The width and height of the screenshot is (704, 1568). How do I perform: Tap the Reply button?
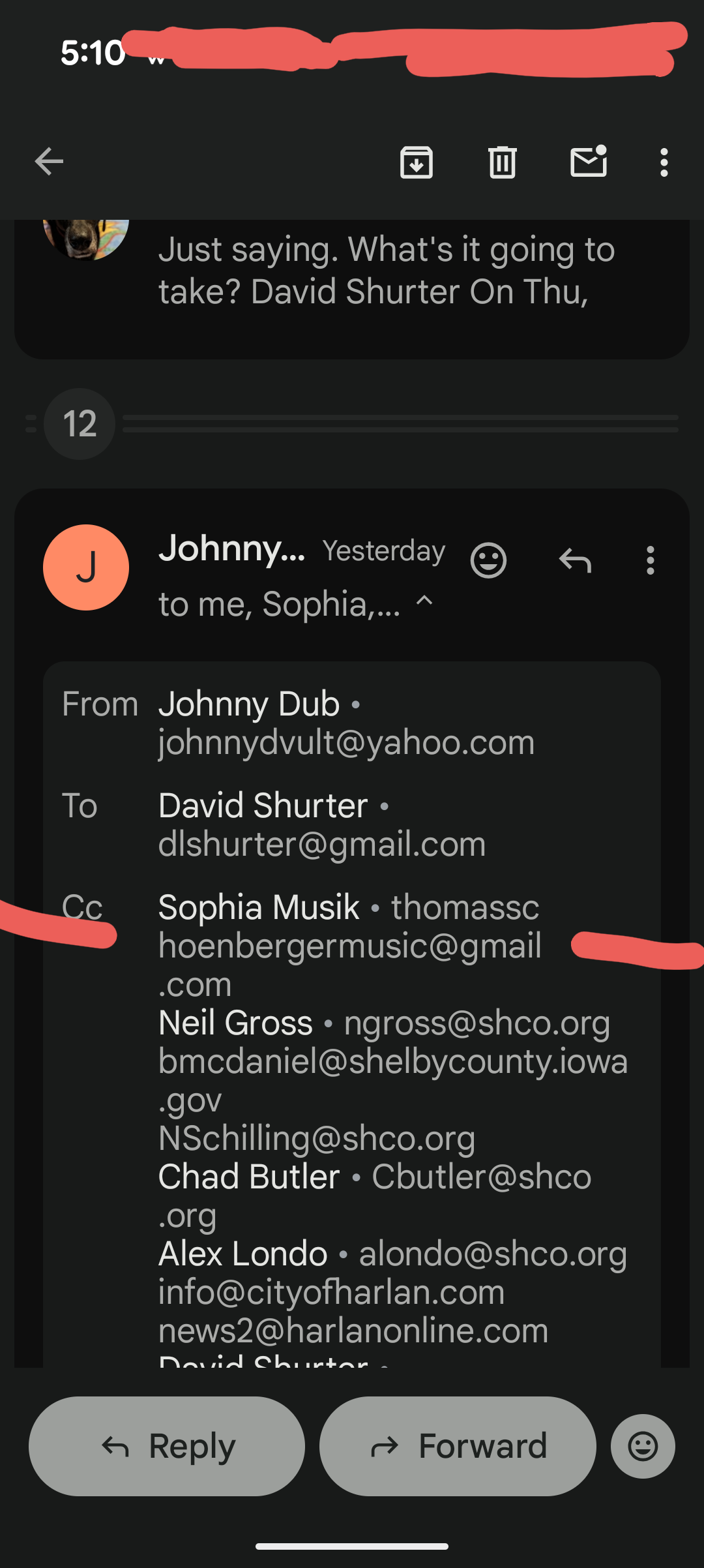pyautogui.click(x=167, y=1446)
